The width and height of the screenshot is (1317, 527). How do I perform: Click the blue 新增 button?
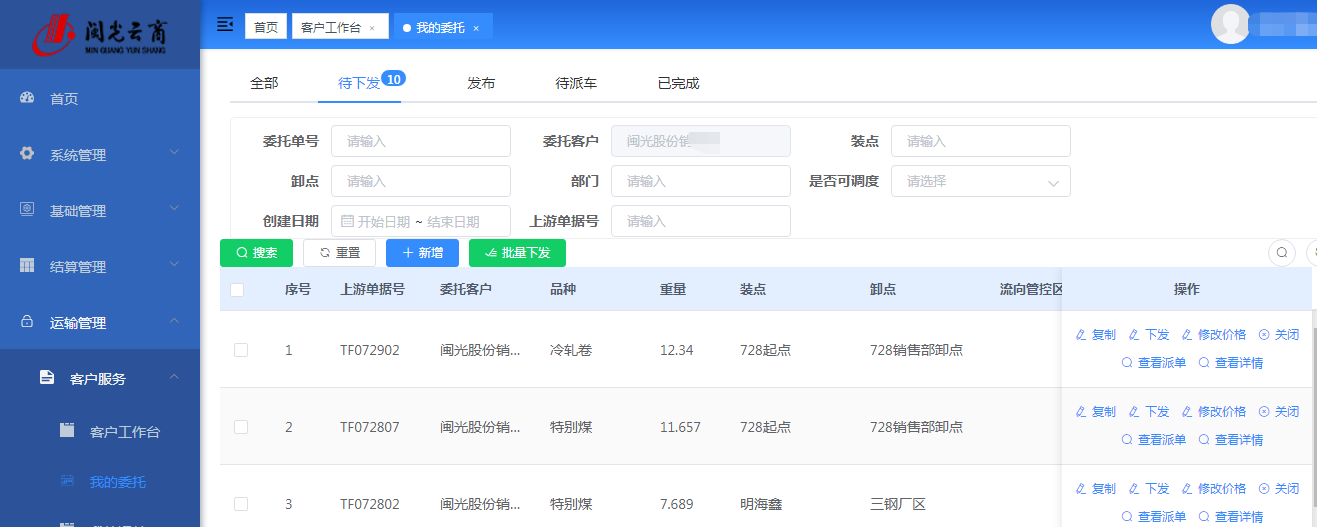[x=422, y=253]
